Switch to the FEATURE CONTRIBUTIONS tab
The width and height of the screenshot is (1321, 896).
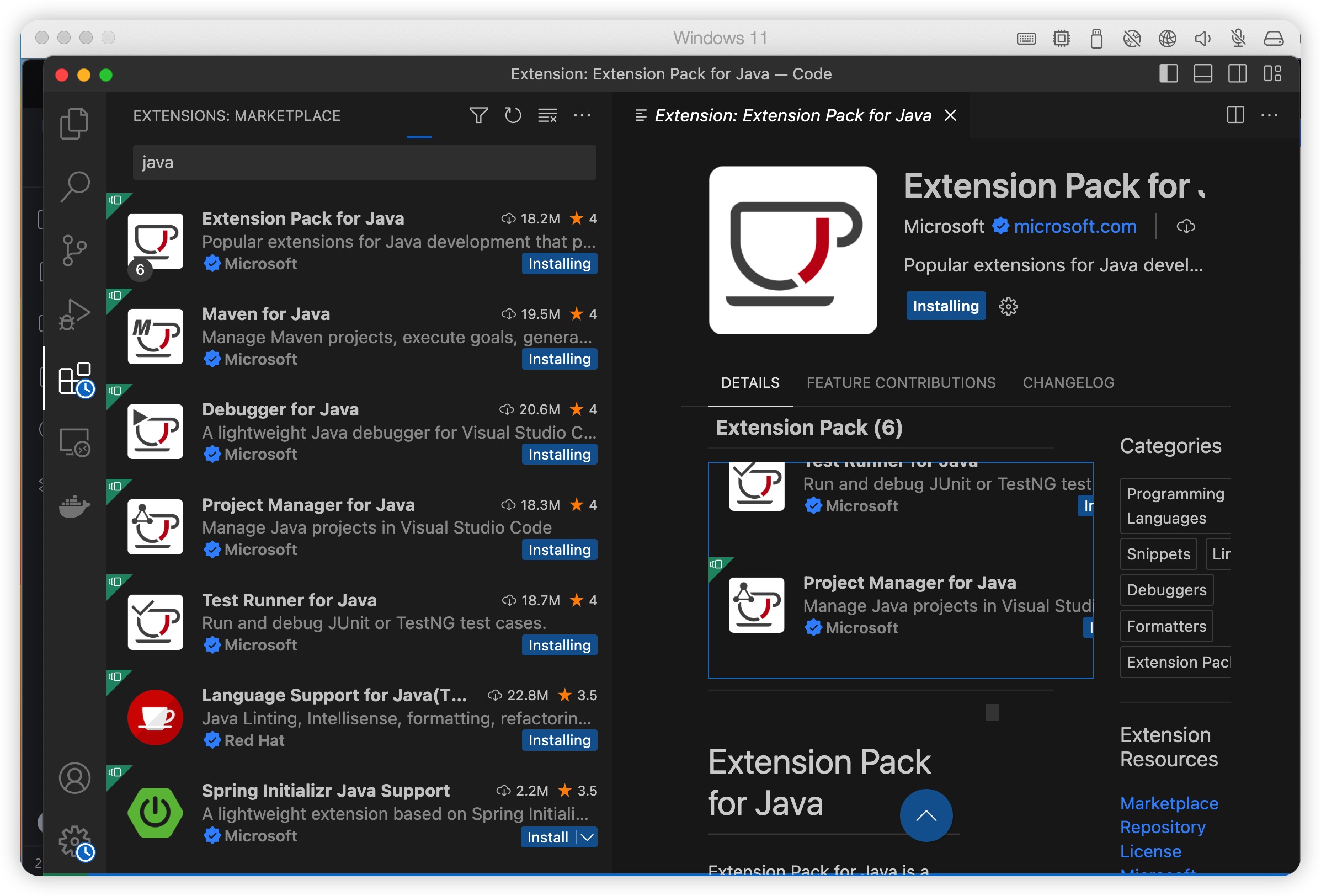(x=901, y=383)
